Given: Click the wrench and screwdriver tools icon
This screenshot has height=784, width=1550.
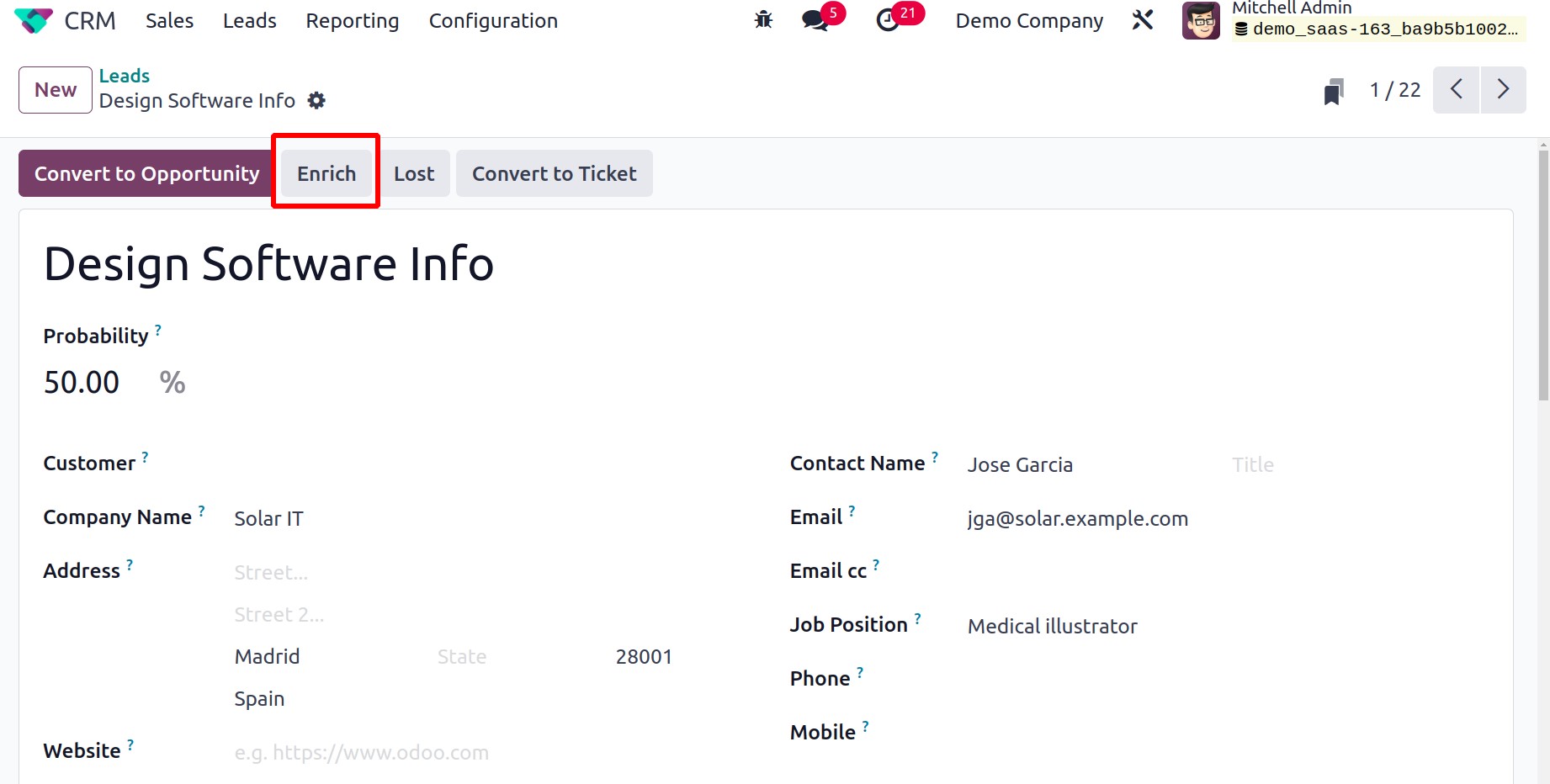Looking at the screenshot, I should tap(1143, 20).
